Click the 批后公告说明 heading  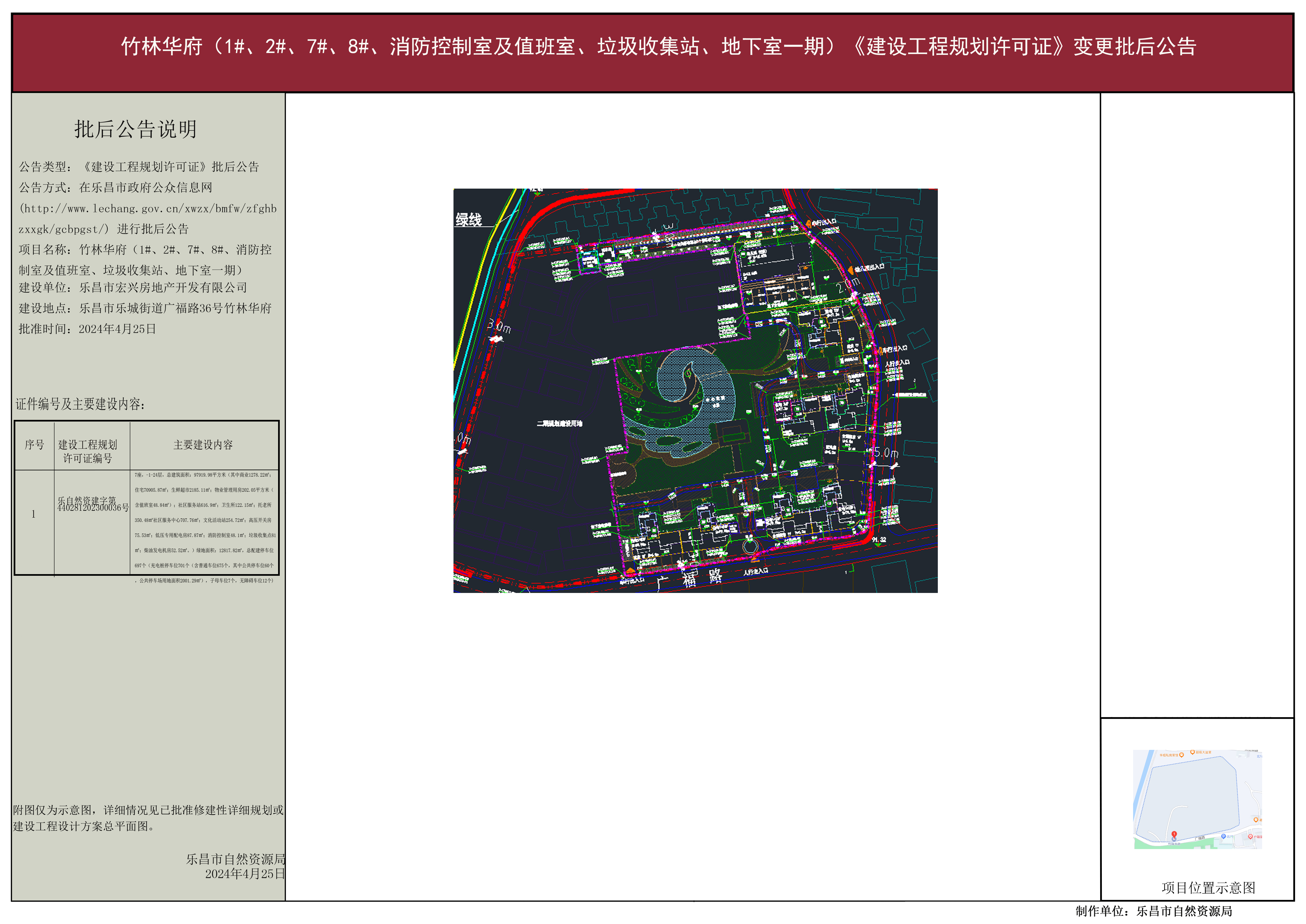(135, 129)
